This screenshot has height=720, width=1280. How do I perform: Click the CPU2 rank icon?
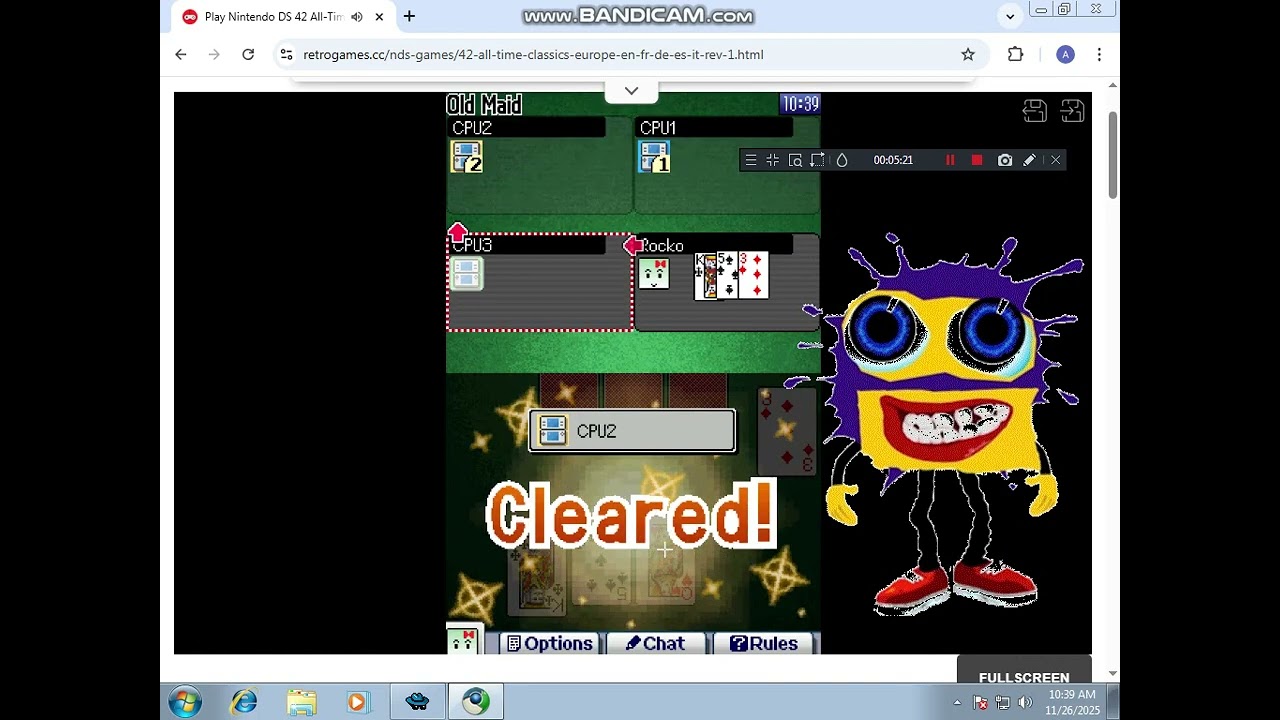pos(467,157)
